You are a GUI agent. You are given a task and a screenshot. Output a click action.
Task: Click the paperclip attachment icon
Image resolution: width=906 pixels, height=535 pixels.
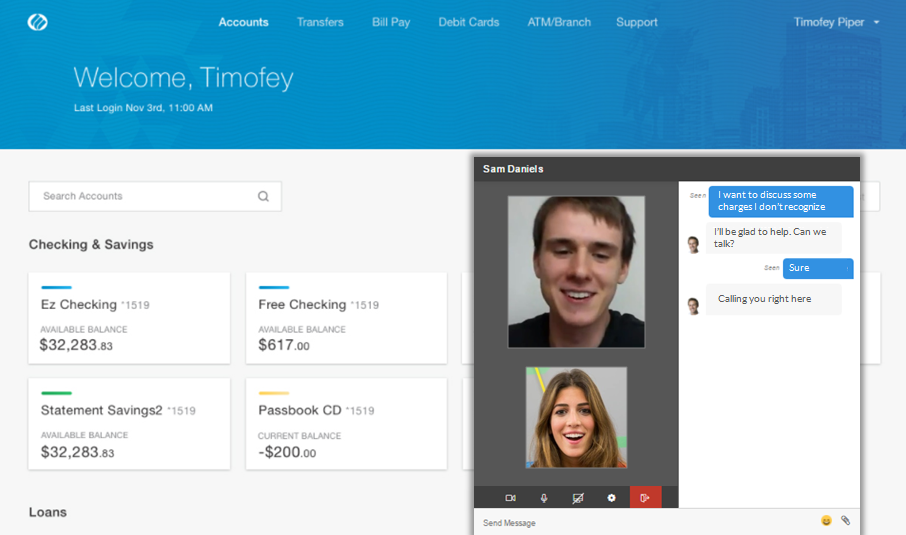[x=845, y=521]
